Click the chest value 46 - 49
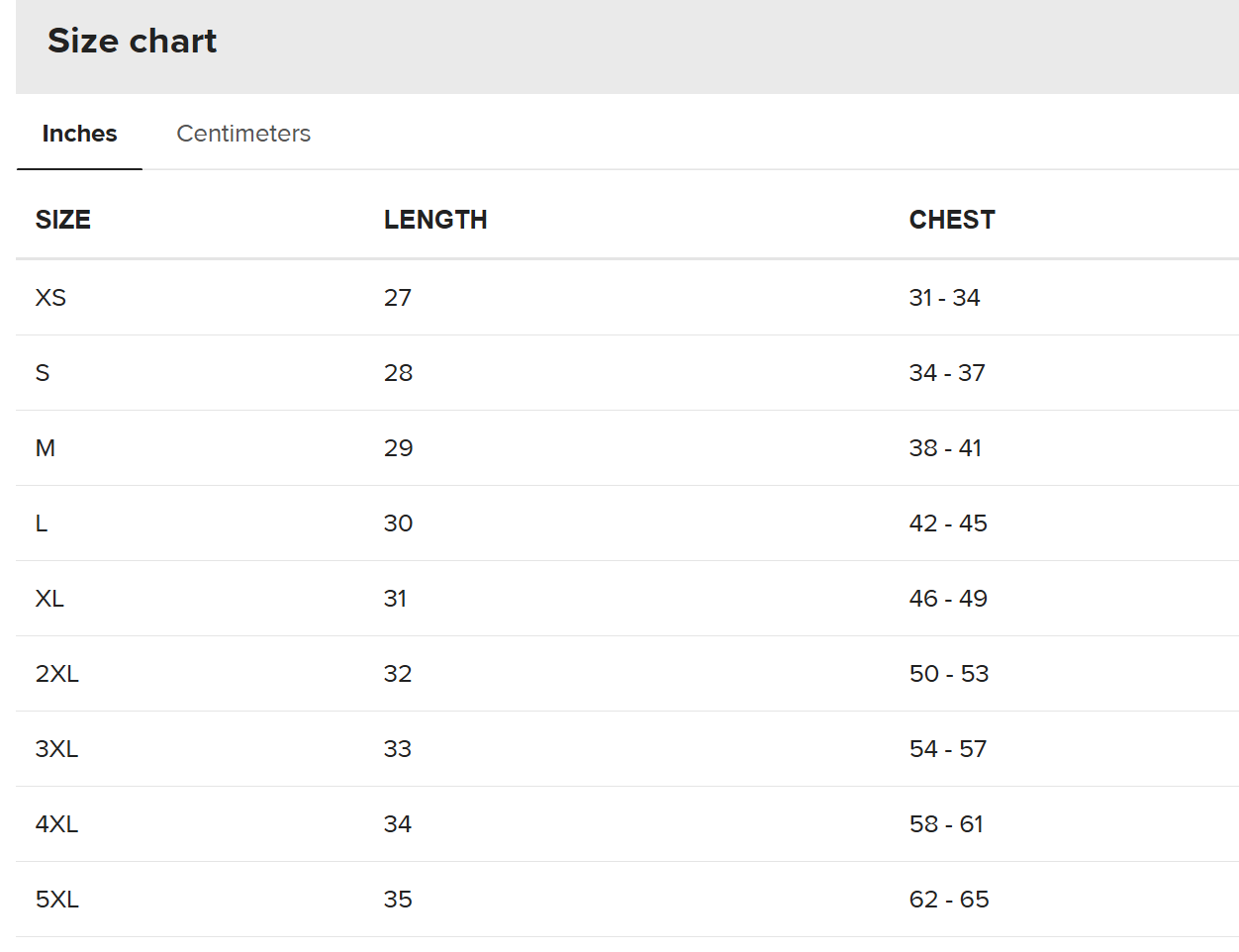This screenshot has width=1239, height=952. pyautogui.click(x=948, y=599)
